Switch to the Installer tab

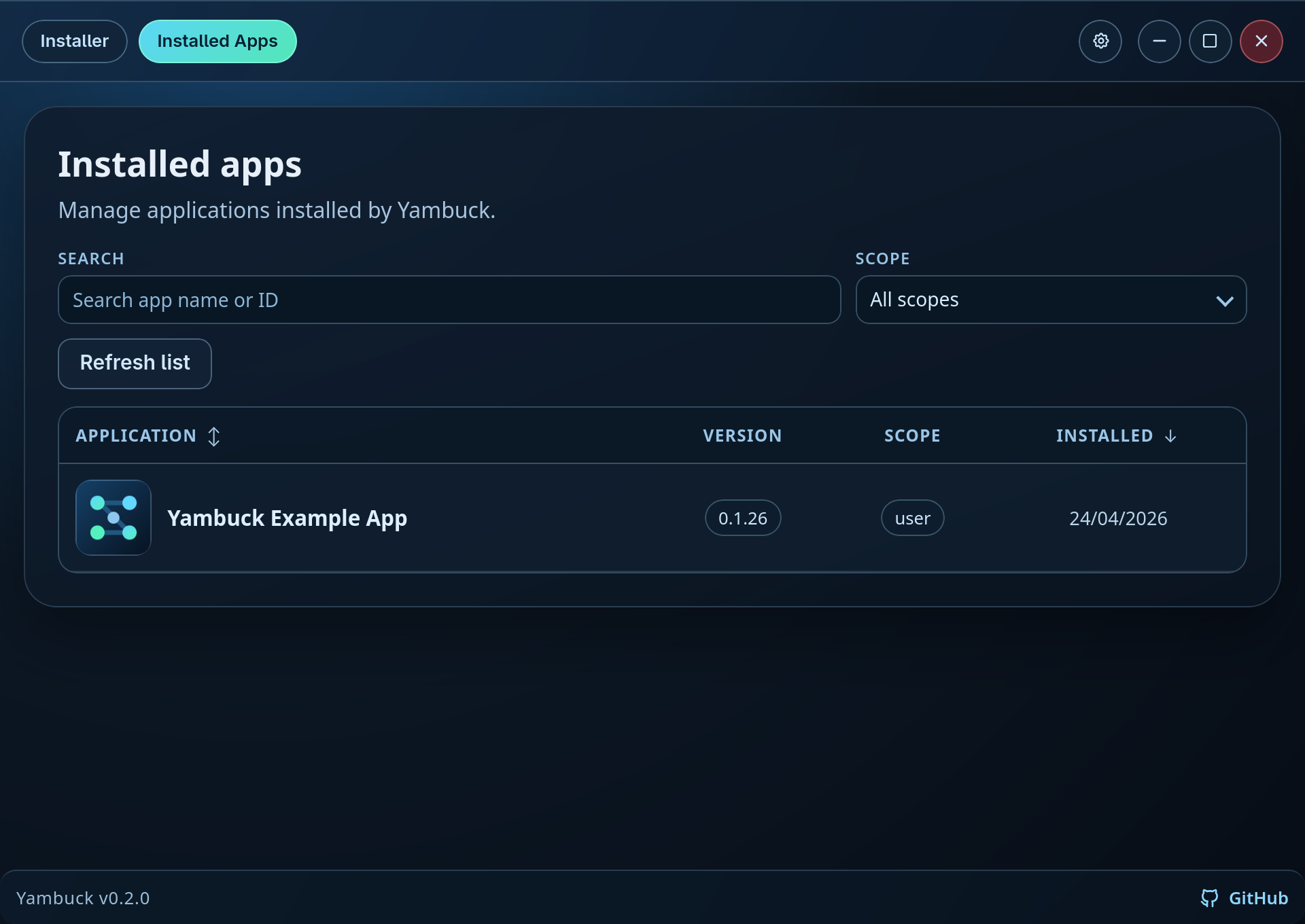point(75,41)
